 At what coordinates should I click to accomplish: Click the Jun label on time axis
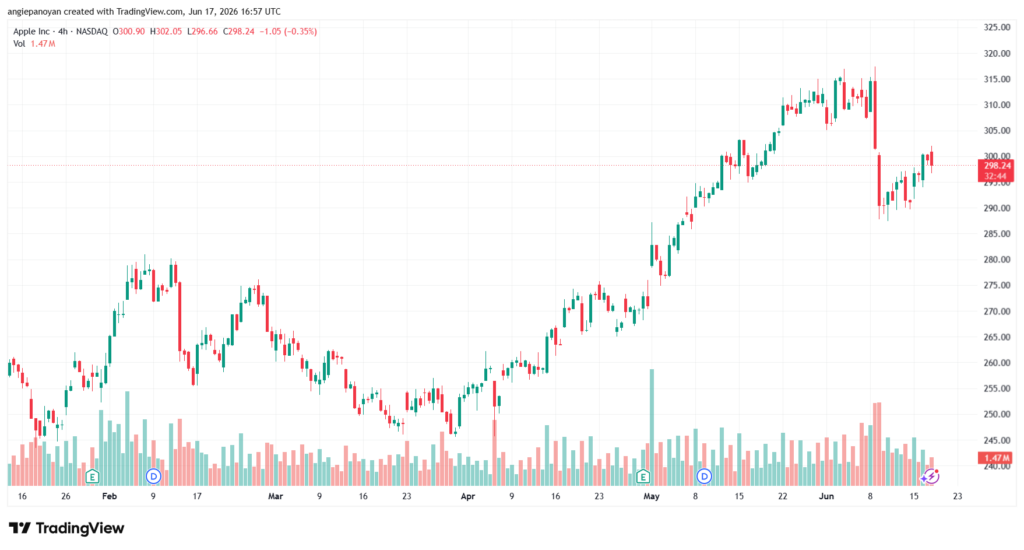(826, 496)
